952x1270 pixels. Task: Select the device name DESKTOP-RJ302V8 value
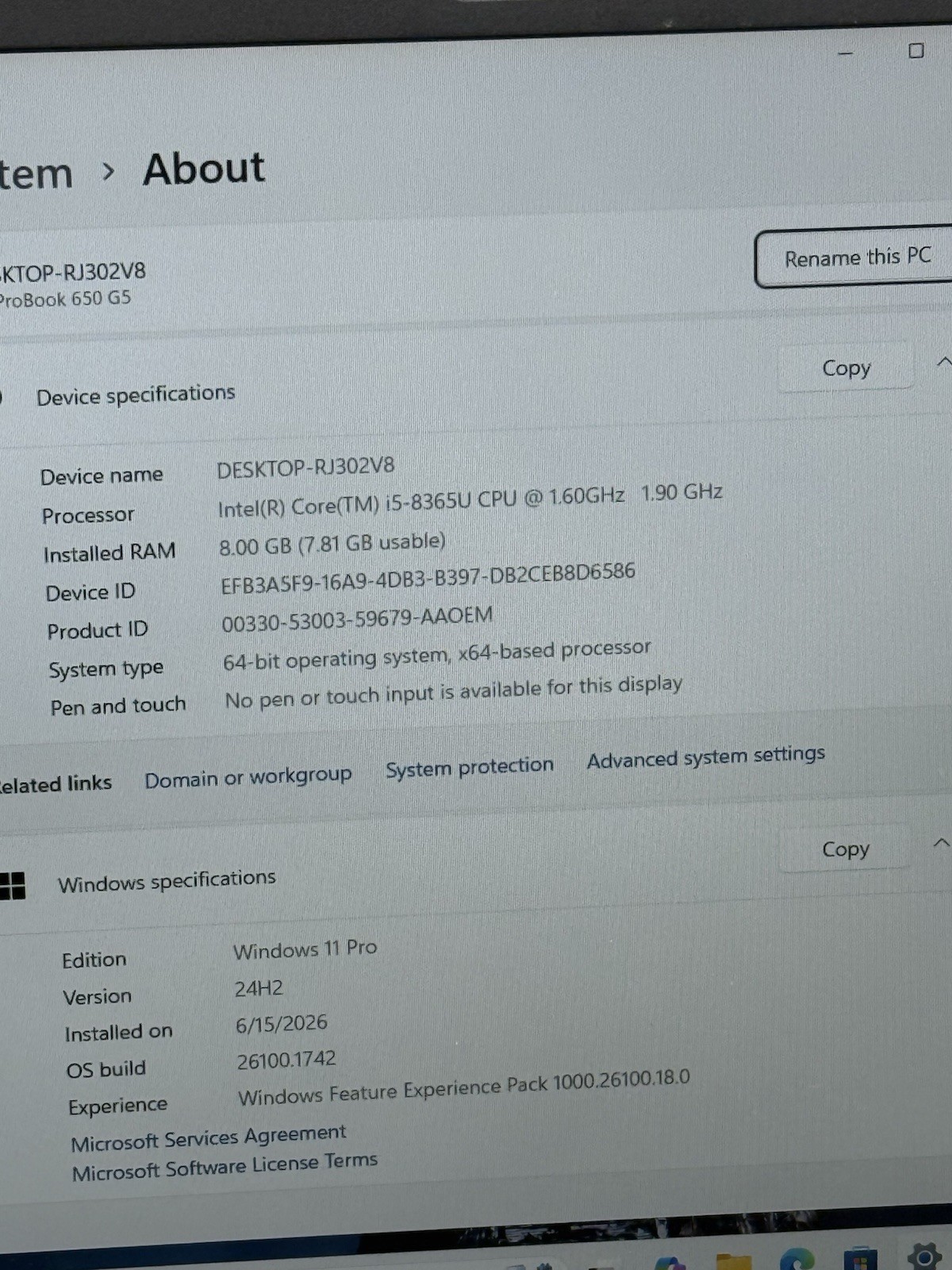305,468
